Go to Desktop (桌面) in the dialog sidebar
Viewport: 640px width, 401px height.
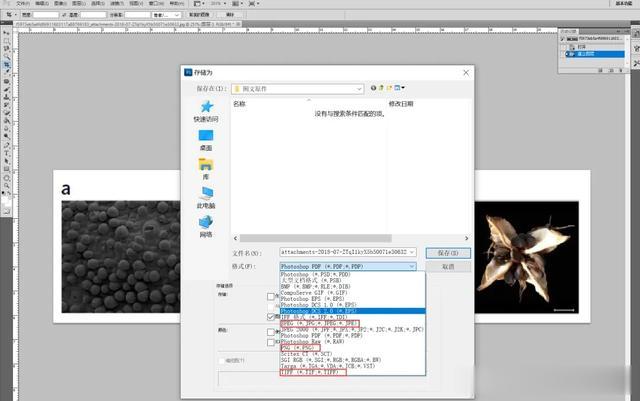tap(206, 140)
